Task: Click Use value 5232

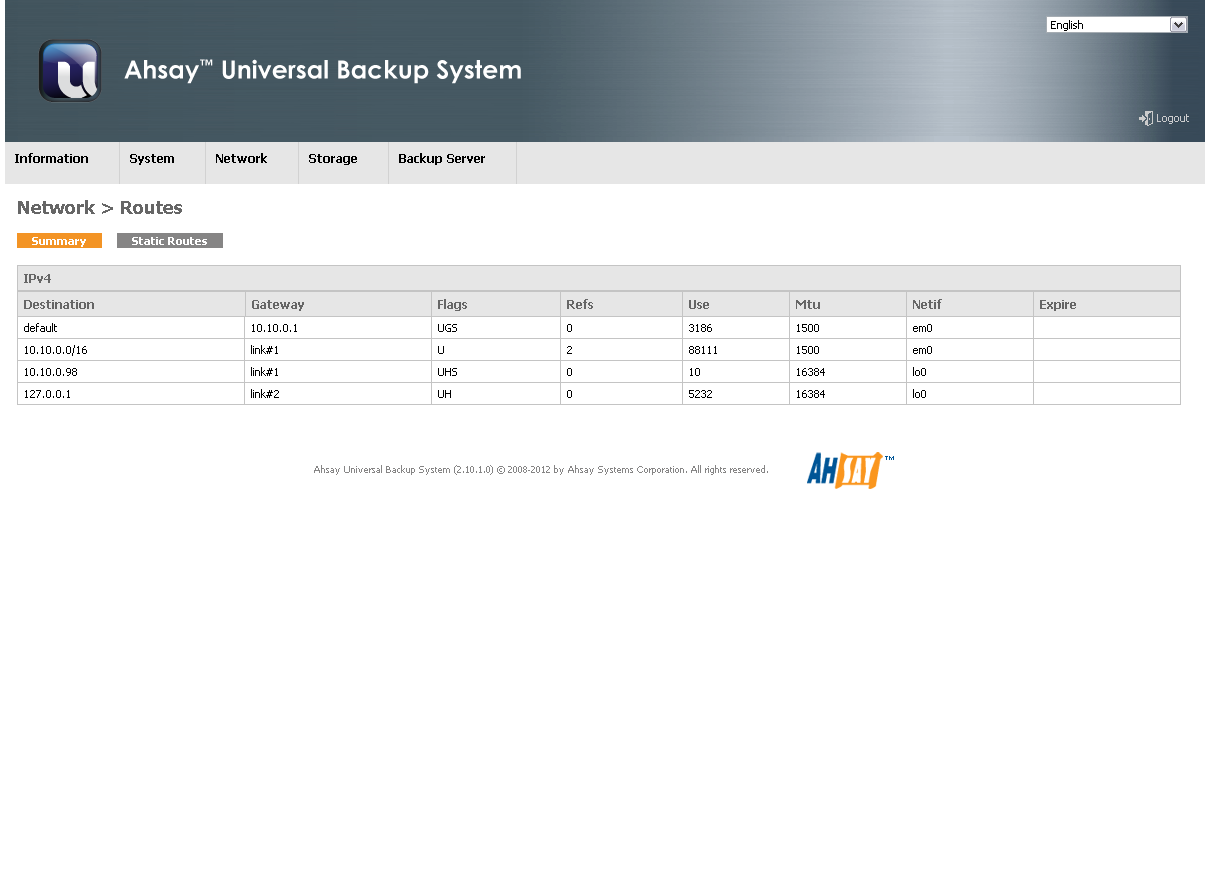Action: tap(700, 394)
